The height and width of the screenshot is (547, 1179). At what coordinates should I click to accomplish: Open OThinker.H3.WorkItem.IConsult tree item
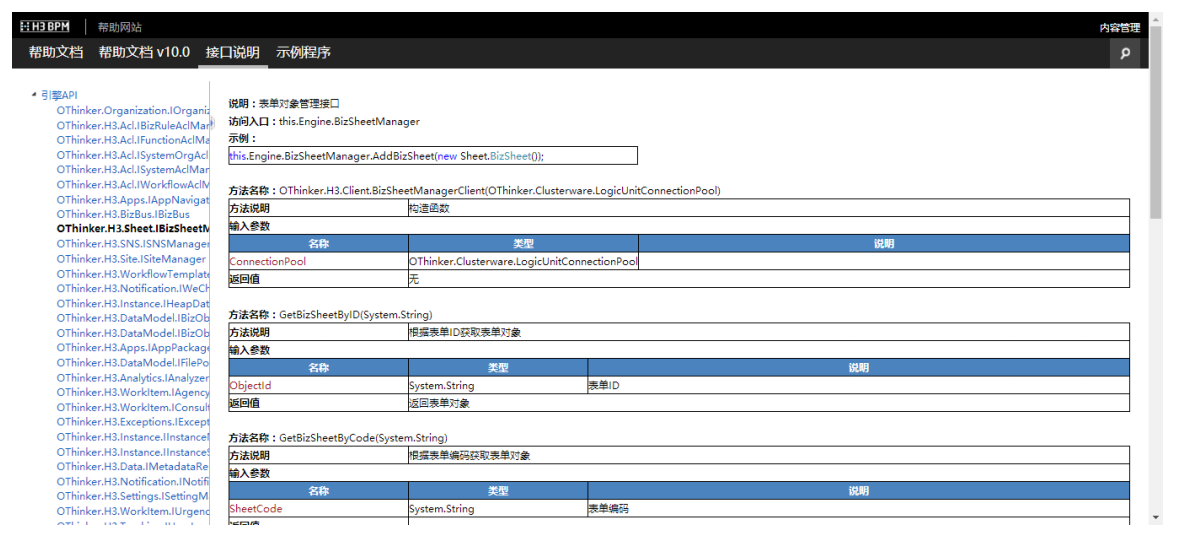tap(132, 407)
